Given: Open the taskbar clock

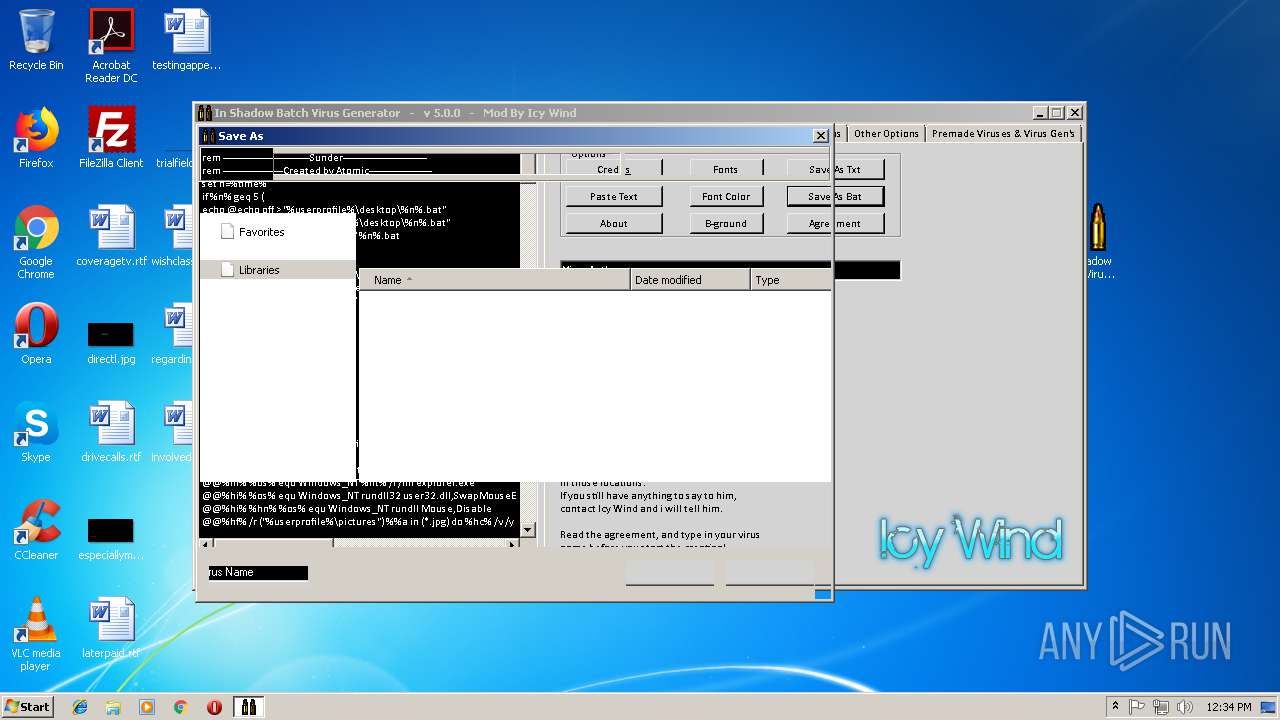Looking at the screenshot, I should pyautogui.click(x=1229, y=707).
